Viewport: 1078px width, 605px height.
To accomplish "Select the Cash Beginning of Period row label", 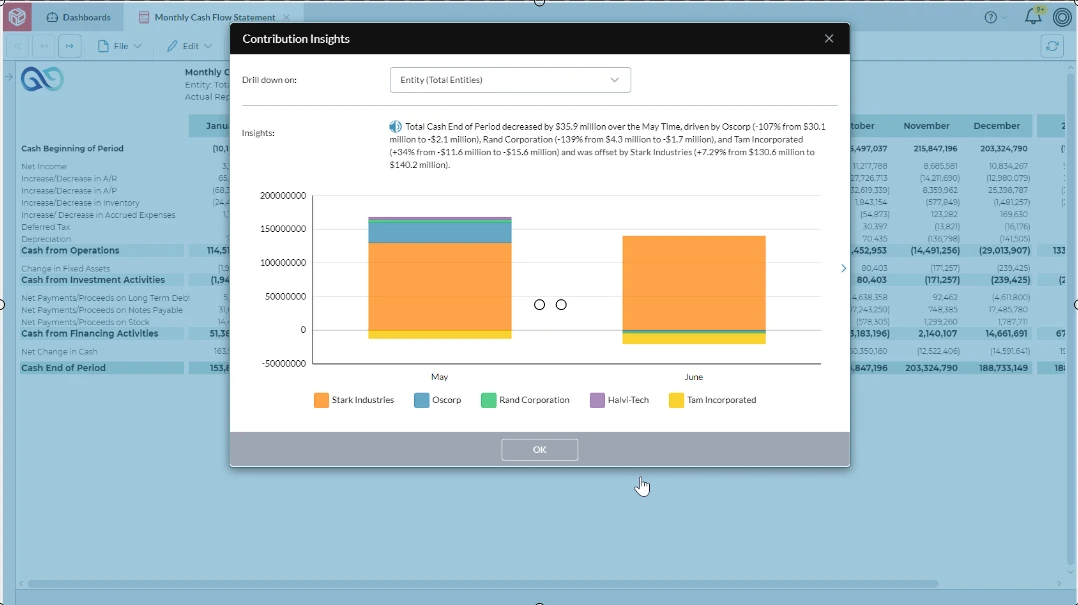I will click(72, 148).
